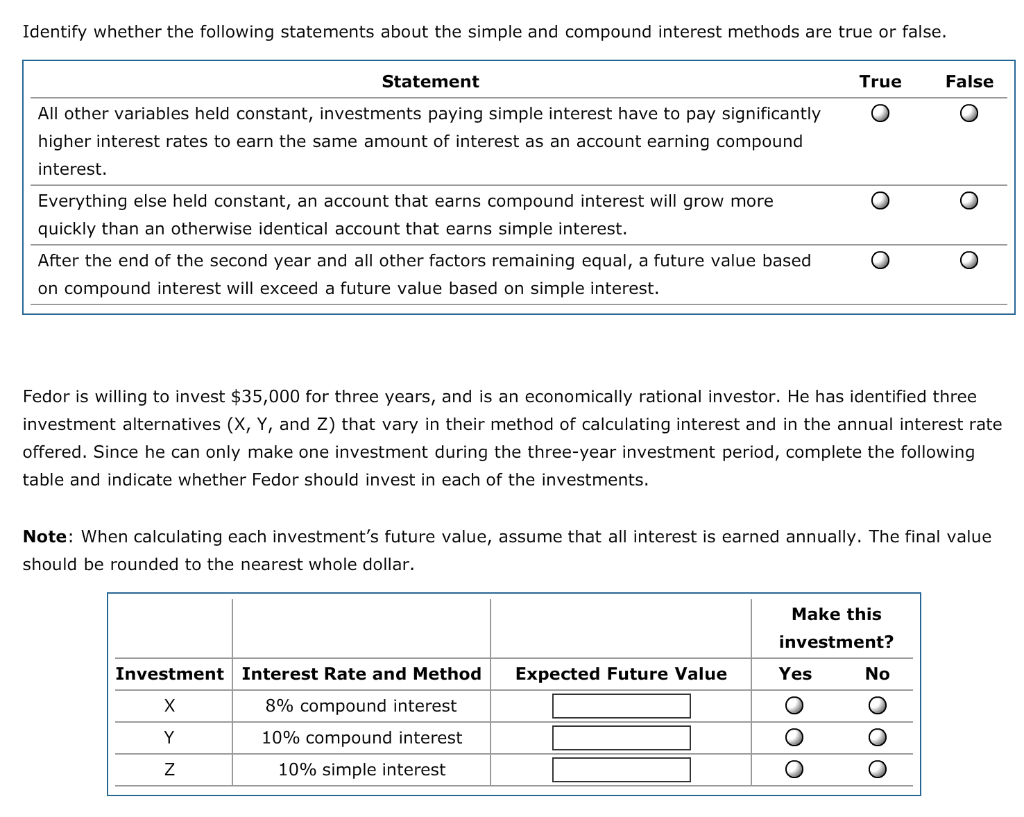Select No for Investment Z
Screen dimensions: 1024x817
[877, 769]
